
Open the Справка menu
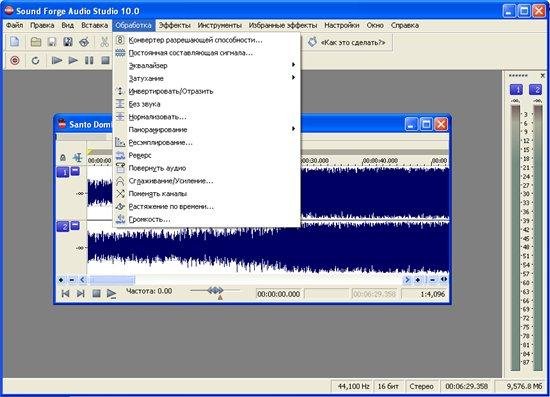405,25
